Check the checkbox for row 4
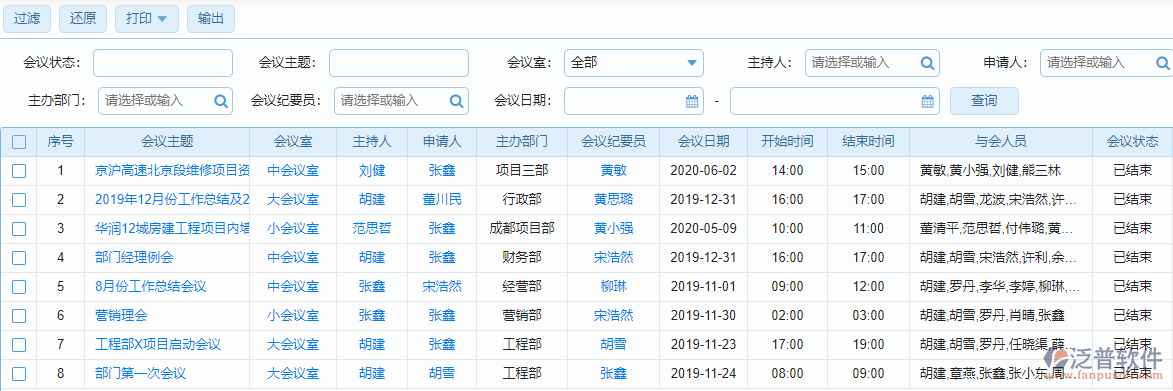Viewport: 1173px width, 391px height. point(19,258)
